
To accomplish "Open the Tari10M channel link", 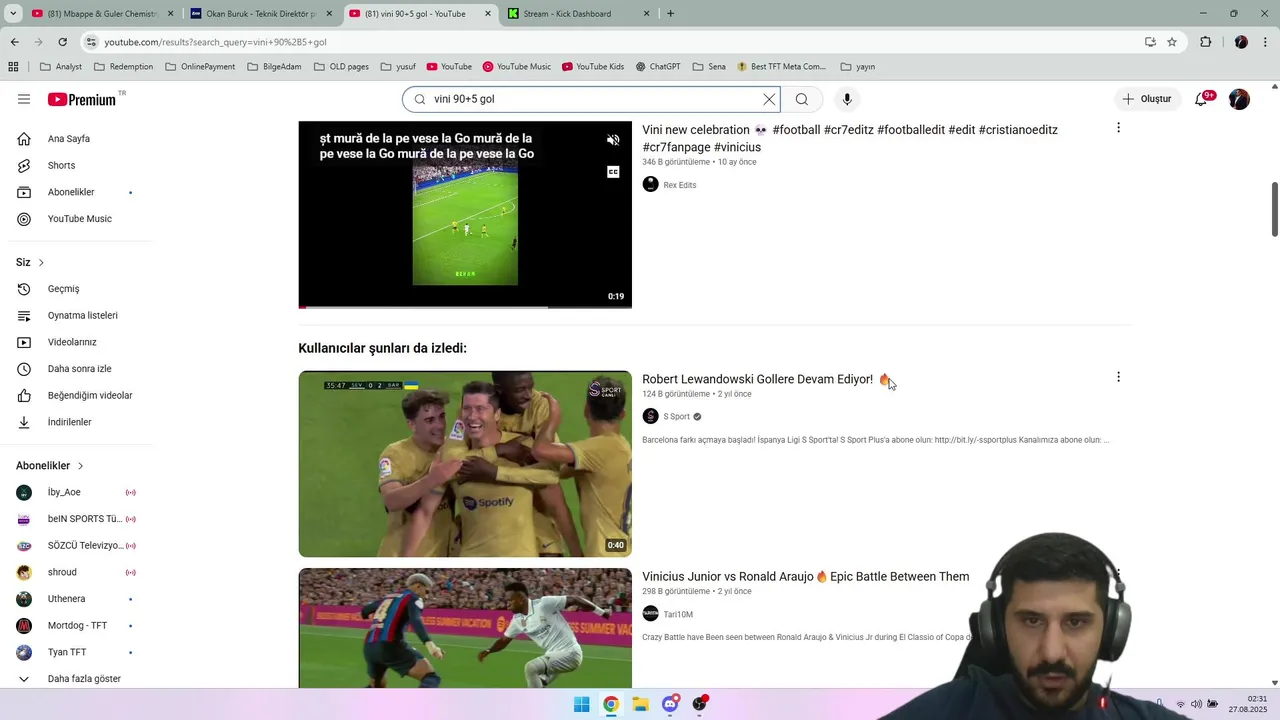I will click(x=678, y=614).
